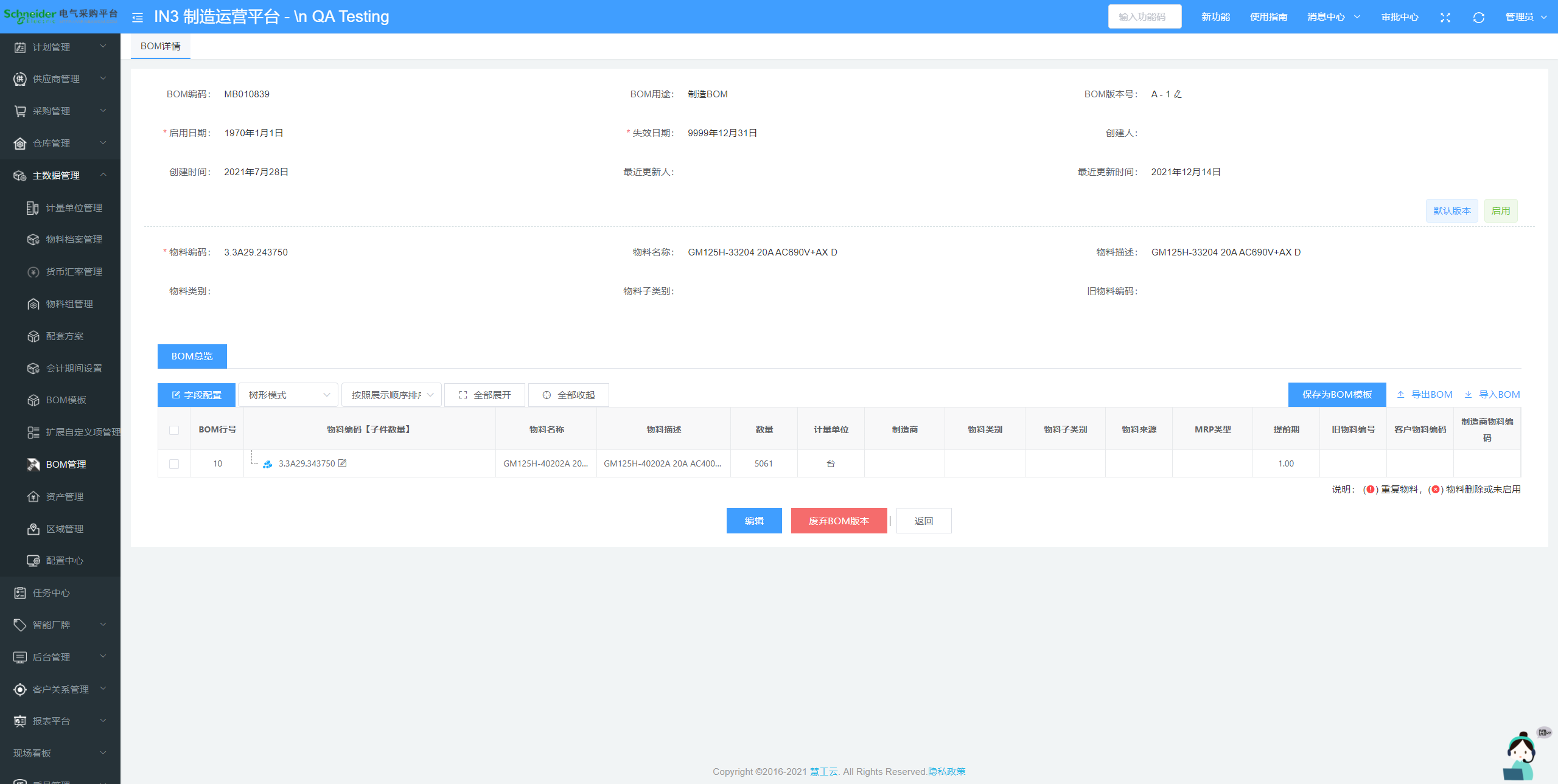Expand the 消息中心 dropdown in header
1558x784 pixels.
1333,17
